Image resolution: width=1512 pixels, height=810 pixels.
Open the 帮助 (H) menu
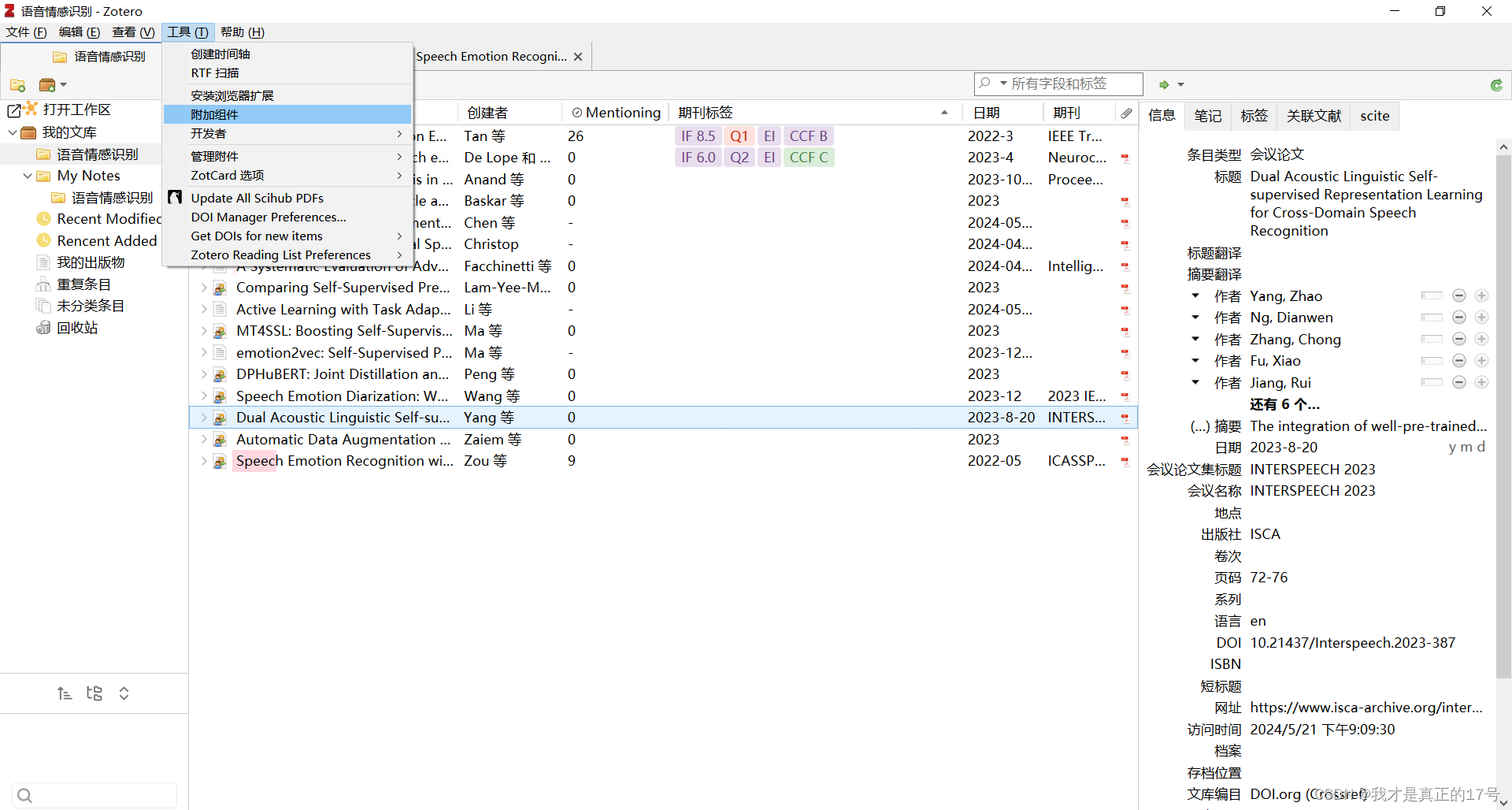243,32
